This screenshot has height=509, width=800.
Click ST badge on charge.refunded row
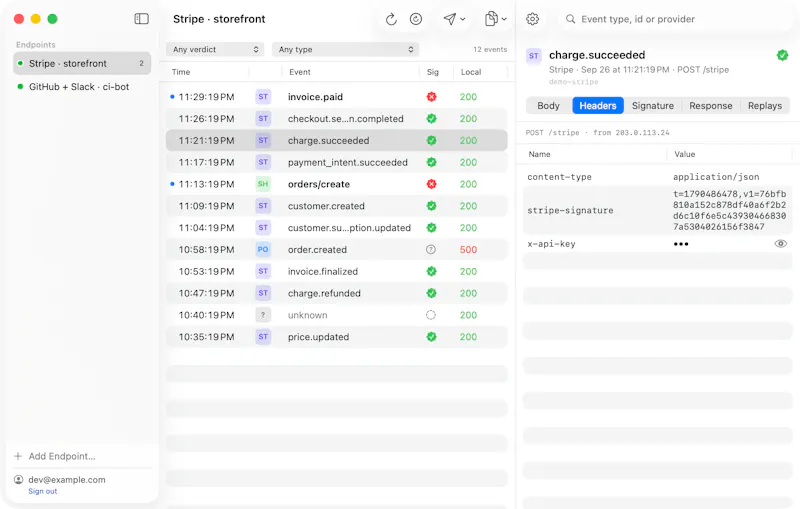point(263,293)
